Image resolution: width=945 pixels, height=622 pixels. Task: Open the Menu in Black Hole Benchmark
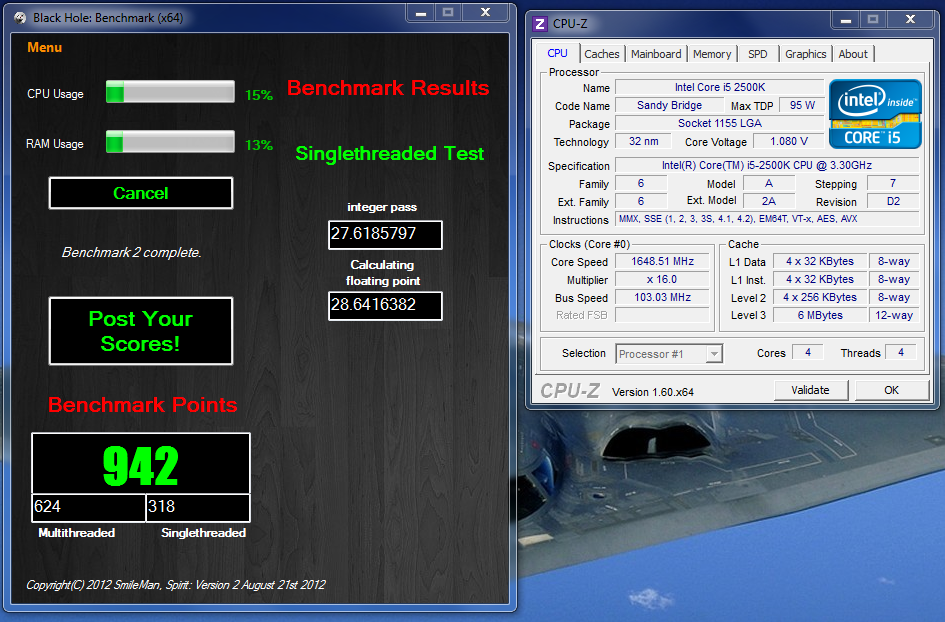[x=45, y=48]
